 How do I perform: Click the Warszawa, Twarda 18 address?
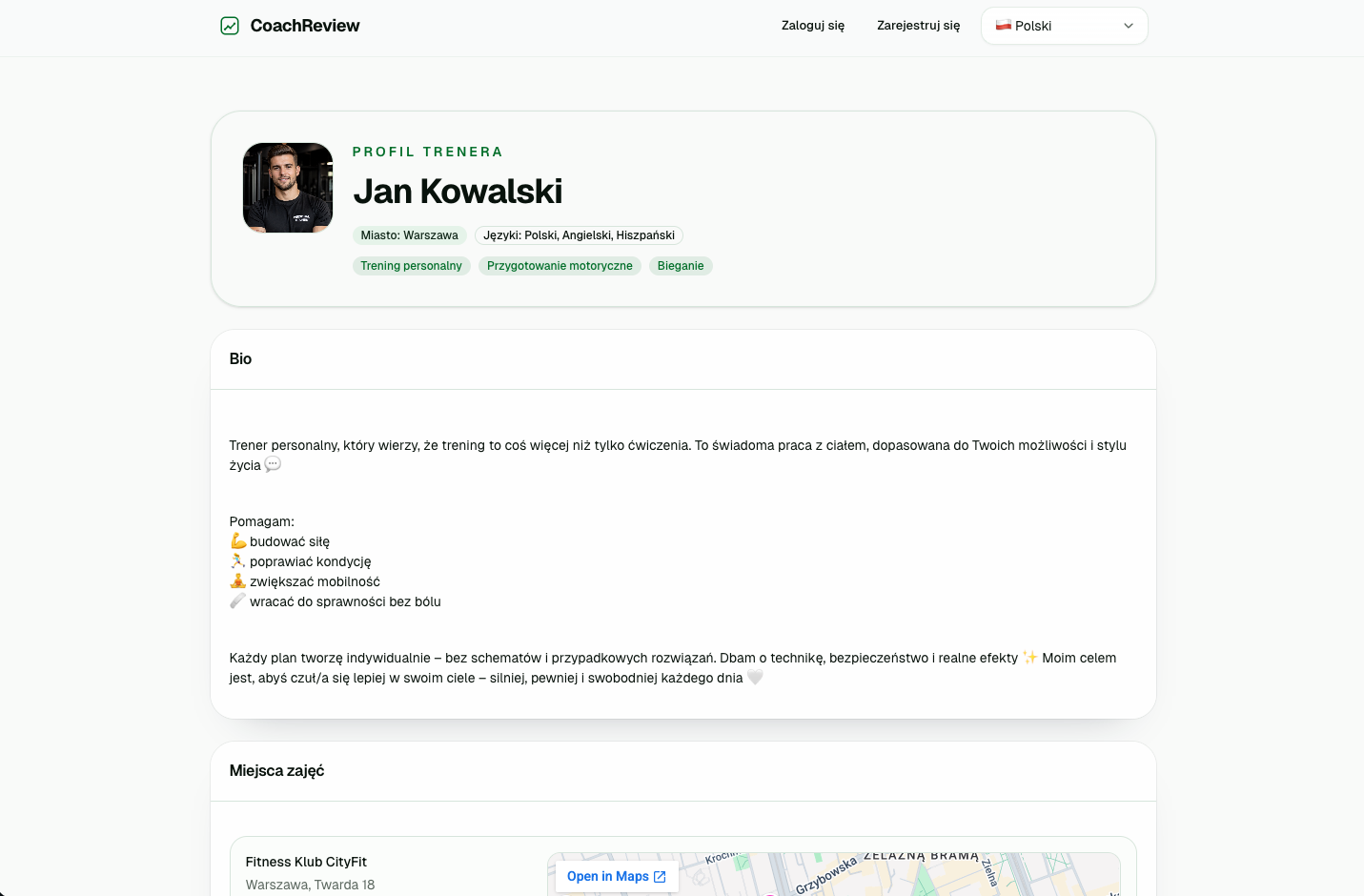[311, 885]
